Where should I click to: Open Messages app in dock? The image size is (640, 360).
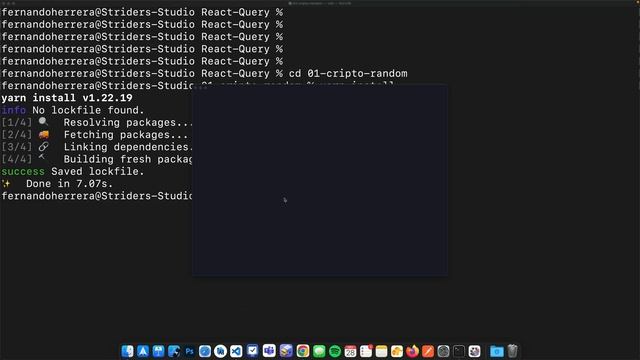click(319, 351)
